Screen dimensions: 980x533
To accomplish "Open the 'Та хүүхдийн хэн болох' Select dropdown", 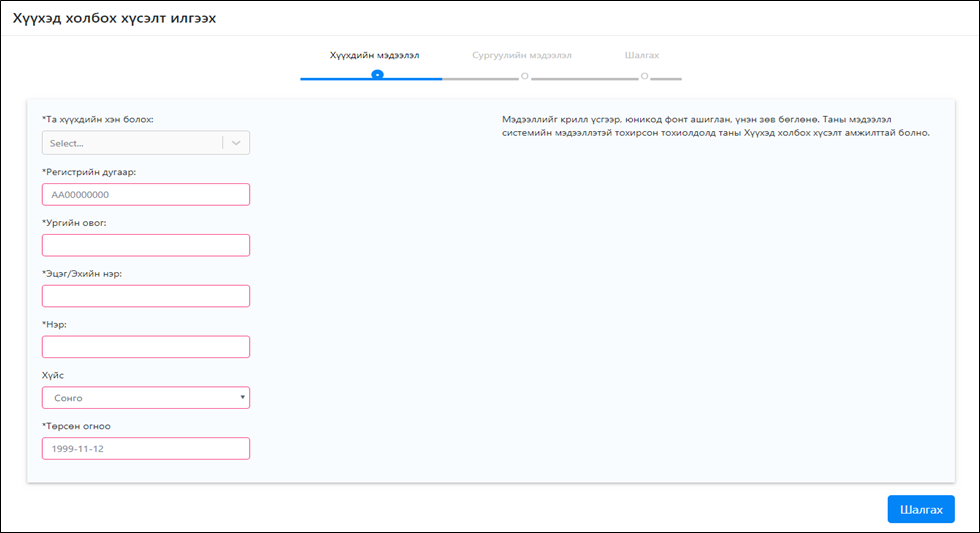I will coord(146,142).
